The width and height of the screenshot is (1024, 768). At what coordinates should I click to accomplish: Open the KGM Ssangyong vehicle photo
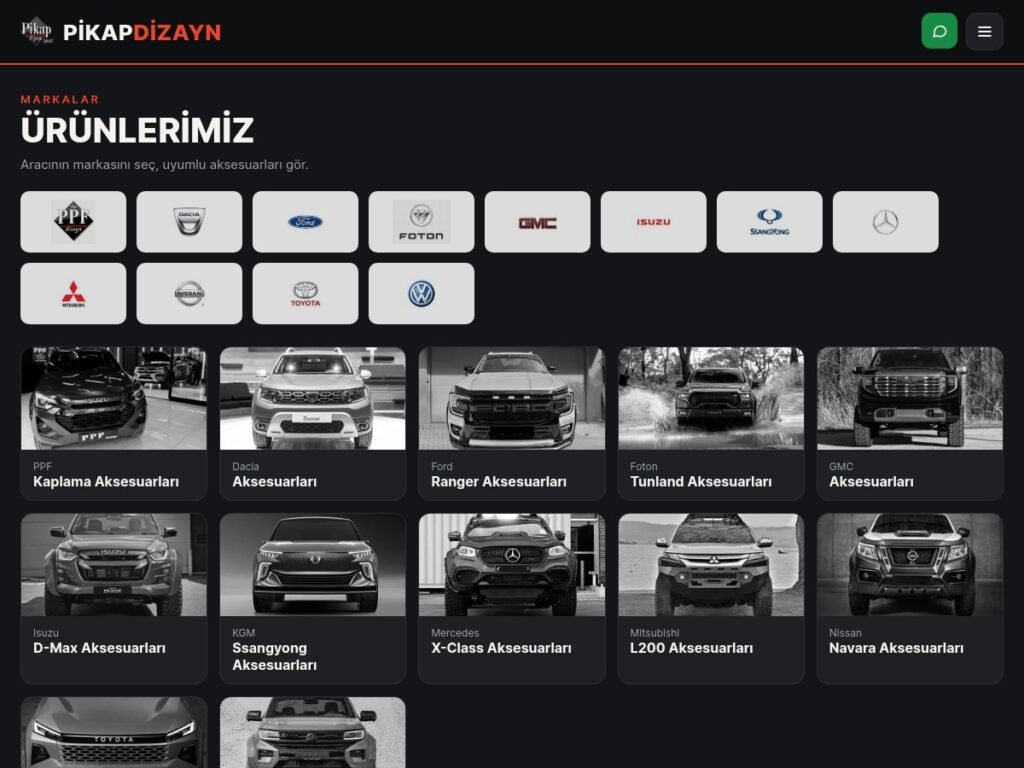tap(313, 565)
